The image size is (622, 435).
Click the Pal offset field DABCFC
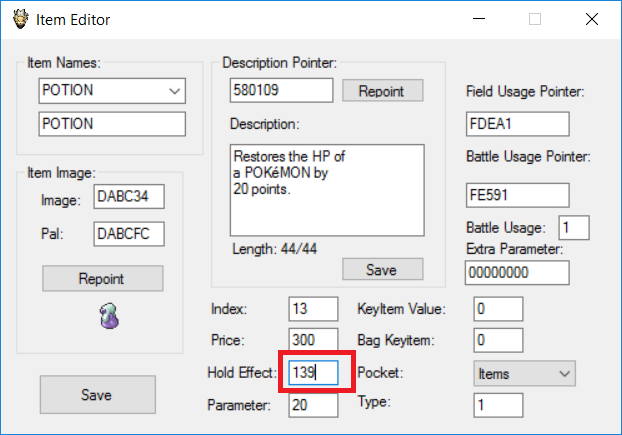[129, 234]
